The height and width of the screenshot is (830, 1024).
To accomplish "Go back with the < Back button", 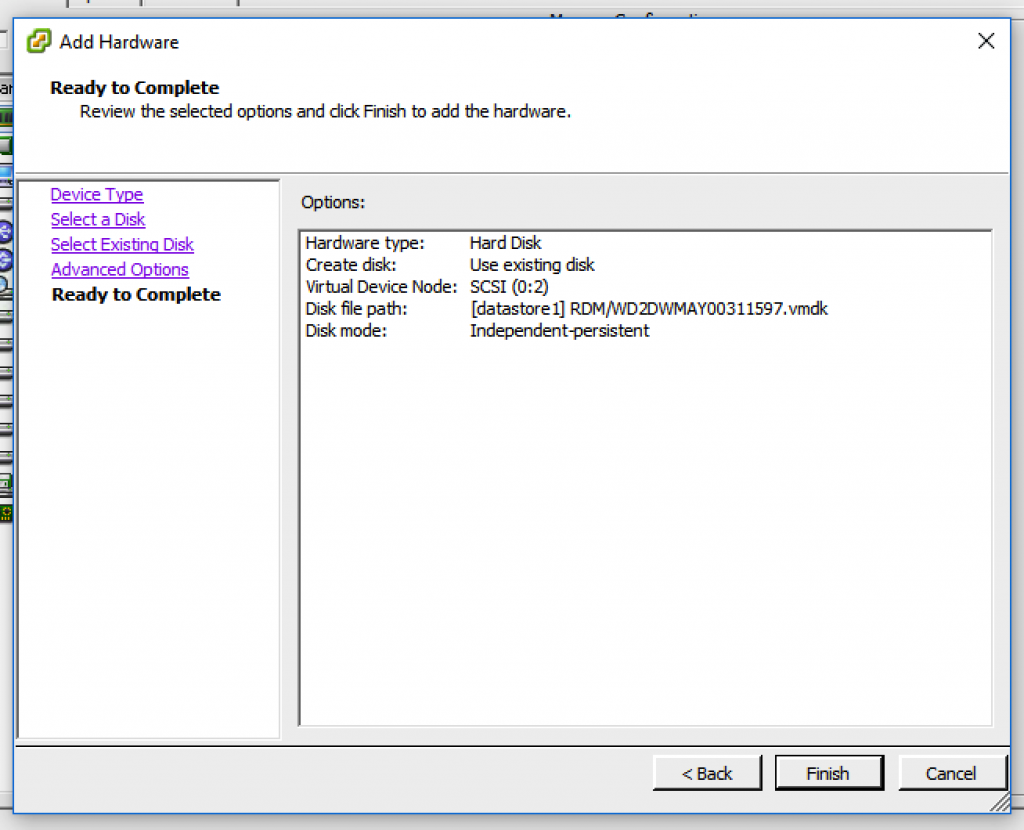I will [x=707, y=773].
